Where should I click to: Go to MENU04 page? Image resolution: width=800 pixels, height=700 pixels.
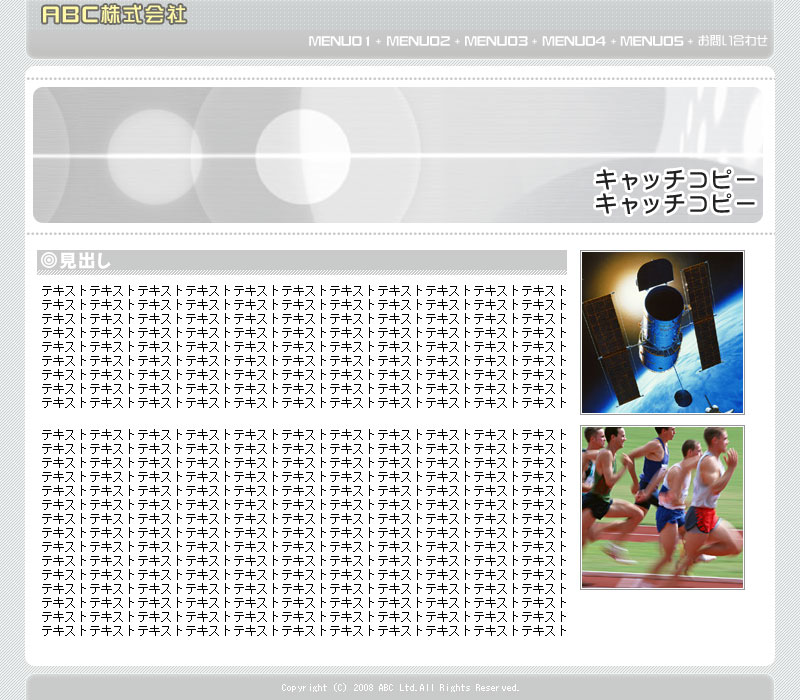(573, 41)
